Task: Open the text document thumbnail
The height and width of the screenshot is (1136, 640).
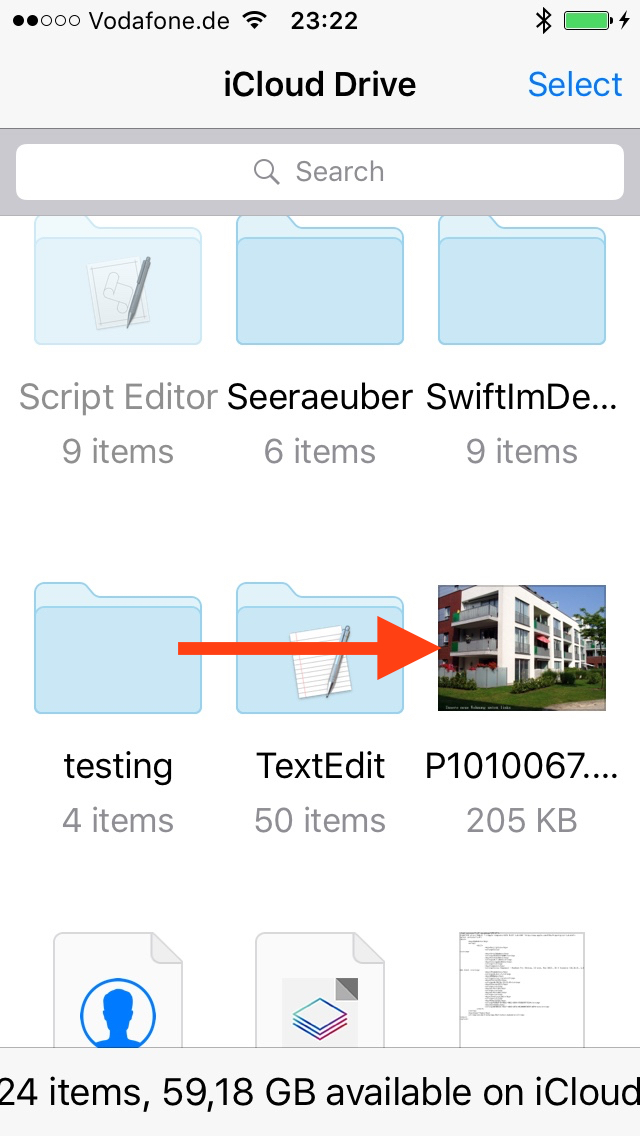Action: pyautogui.click(x=522, y=990)
